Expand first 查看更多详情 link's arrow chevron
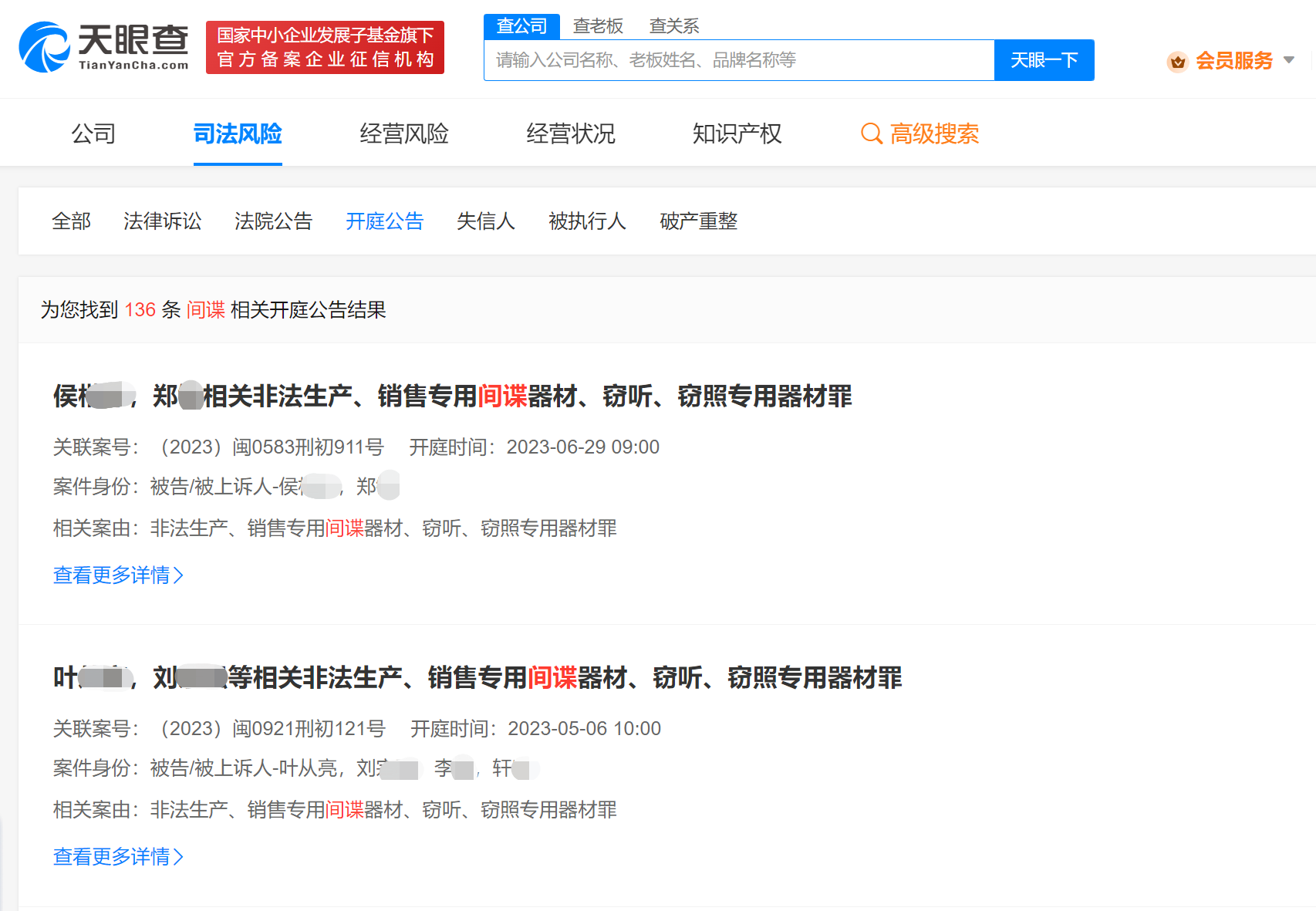Viewport: 1316px width, 911px height. click(179, 575)
